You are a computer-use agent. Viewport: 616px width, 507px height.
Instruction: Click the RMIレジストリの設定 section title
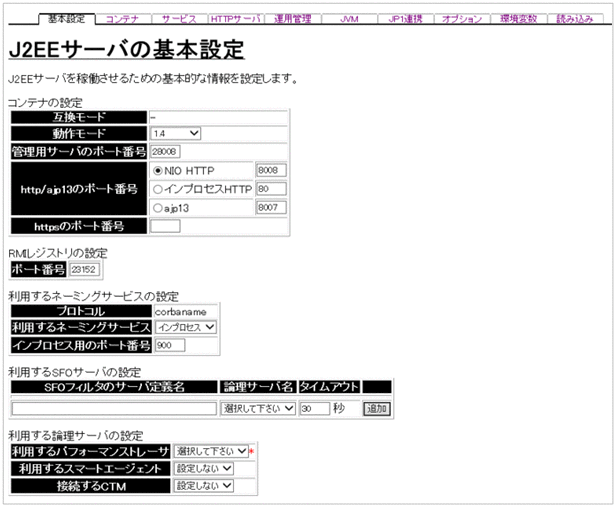coord(58,253)
